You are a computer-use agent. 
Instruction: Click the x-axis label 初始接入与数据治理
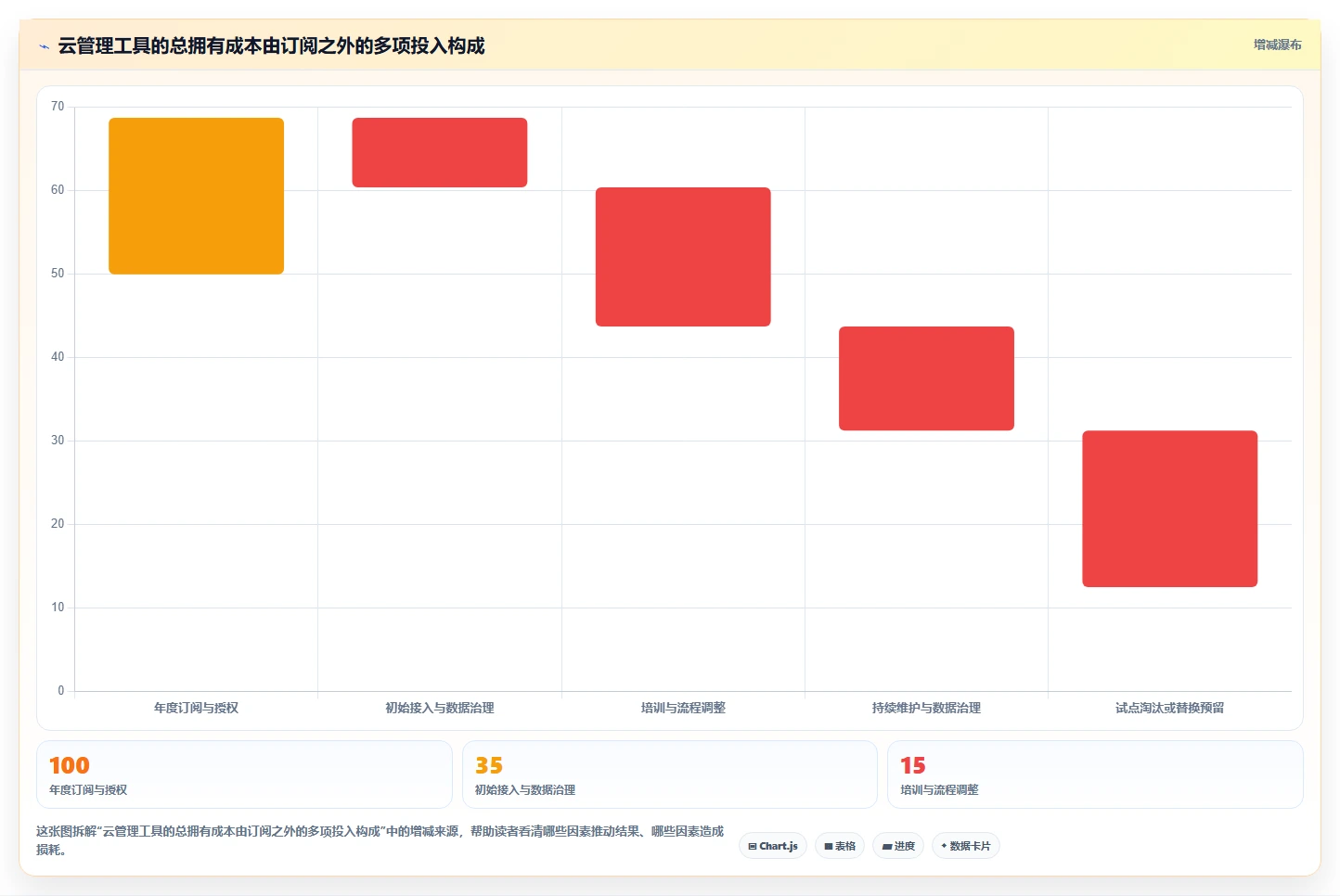pos(440,708)
